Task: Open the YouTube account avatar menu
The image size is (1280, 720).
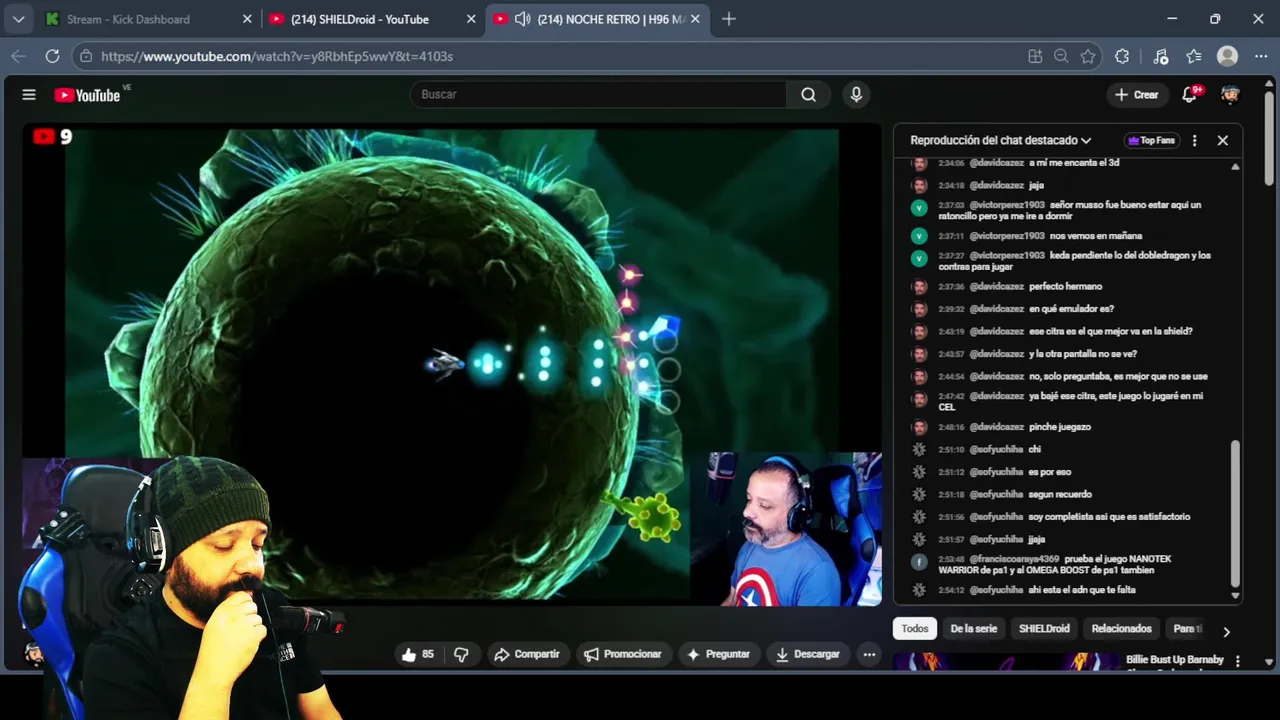Action: pyautogui.click(x=1230, y=95)
